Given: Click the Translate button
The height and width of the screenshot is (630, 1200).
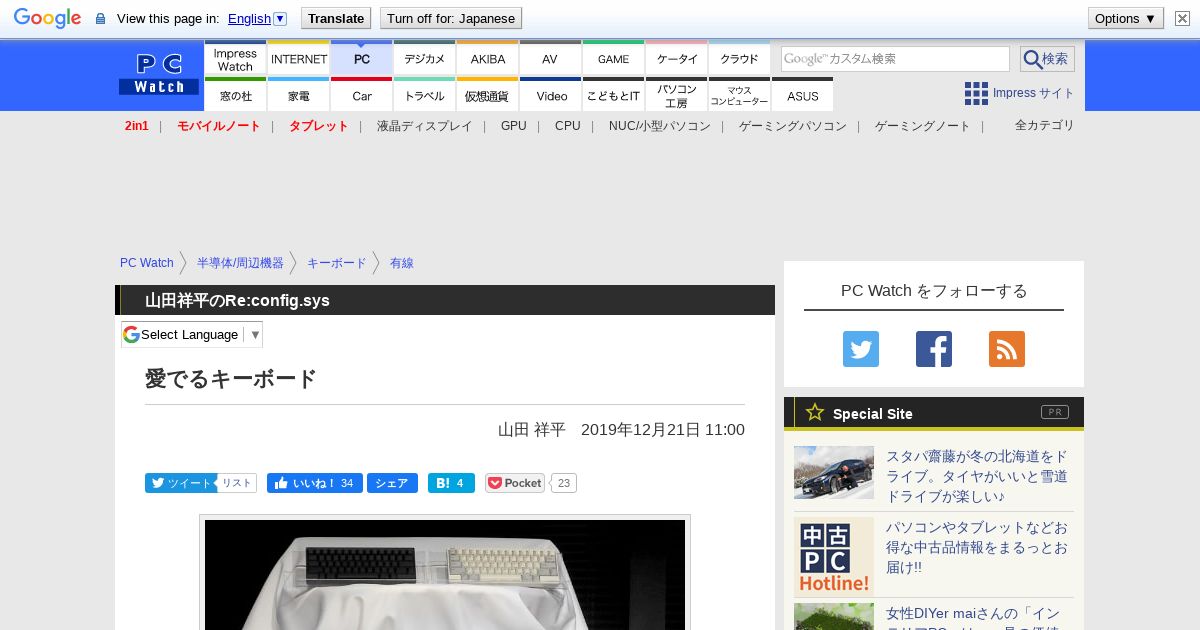Looking at the screenshot, I should pyautogui.click(x=335, y=18).
